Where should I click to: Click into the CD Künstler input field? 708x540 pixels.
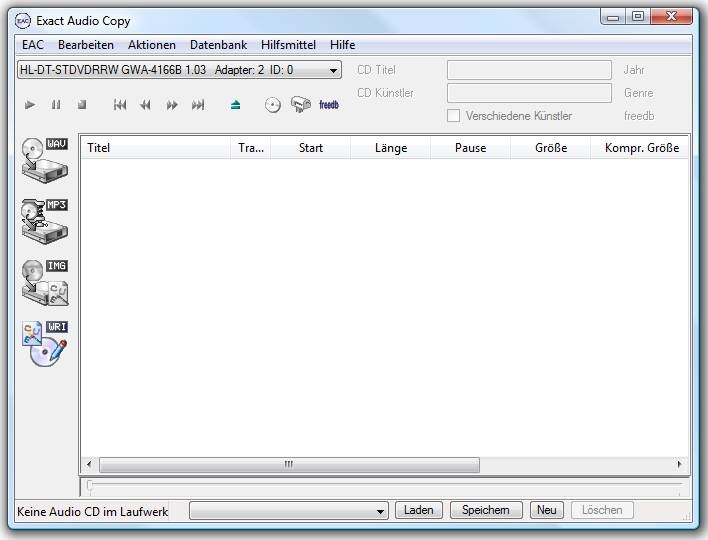coord(529,93)
